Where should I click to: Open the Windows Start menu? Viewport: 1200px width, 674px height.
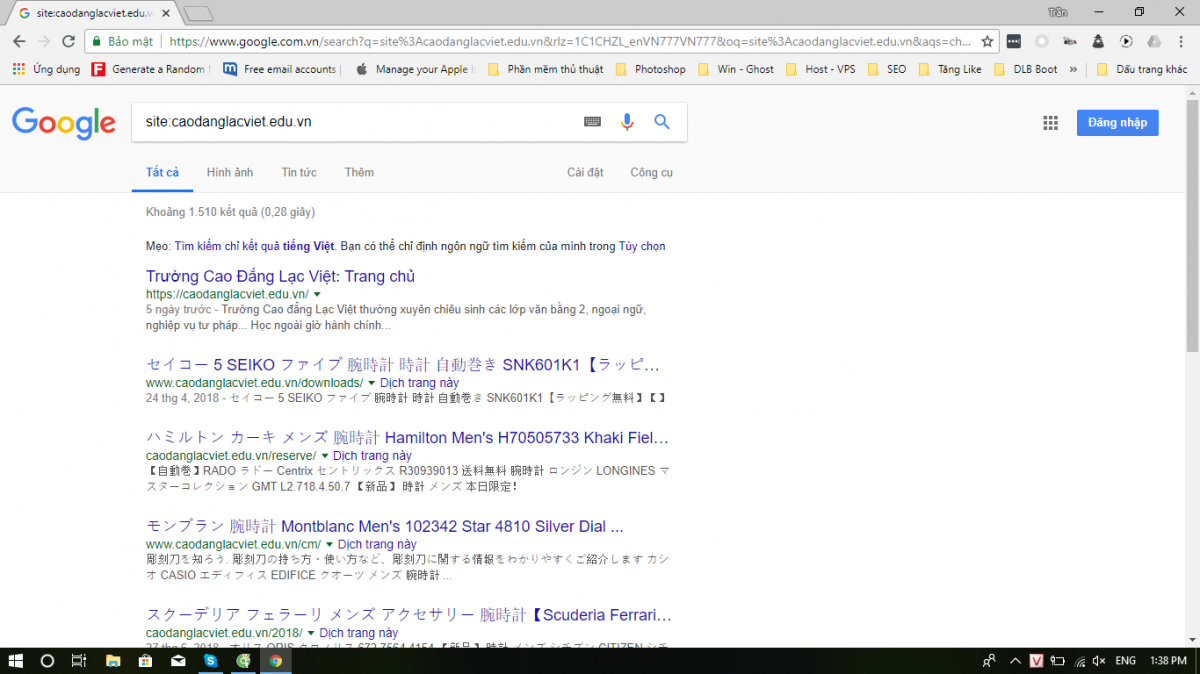click(x=16, y=660)
